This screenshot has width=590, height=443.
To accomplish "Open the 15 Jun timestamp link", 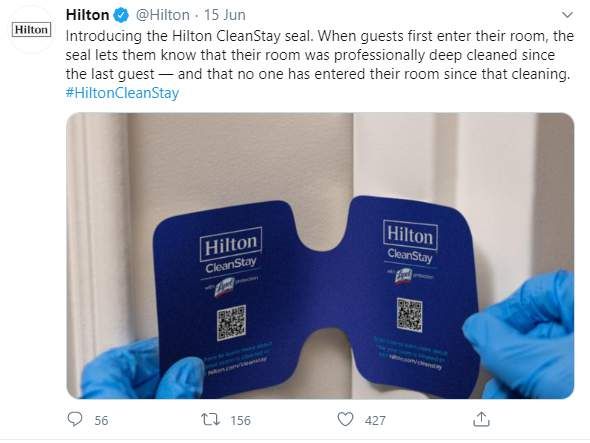I will coord(225,15).
